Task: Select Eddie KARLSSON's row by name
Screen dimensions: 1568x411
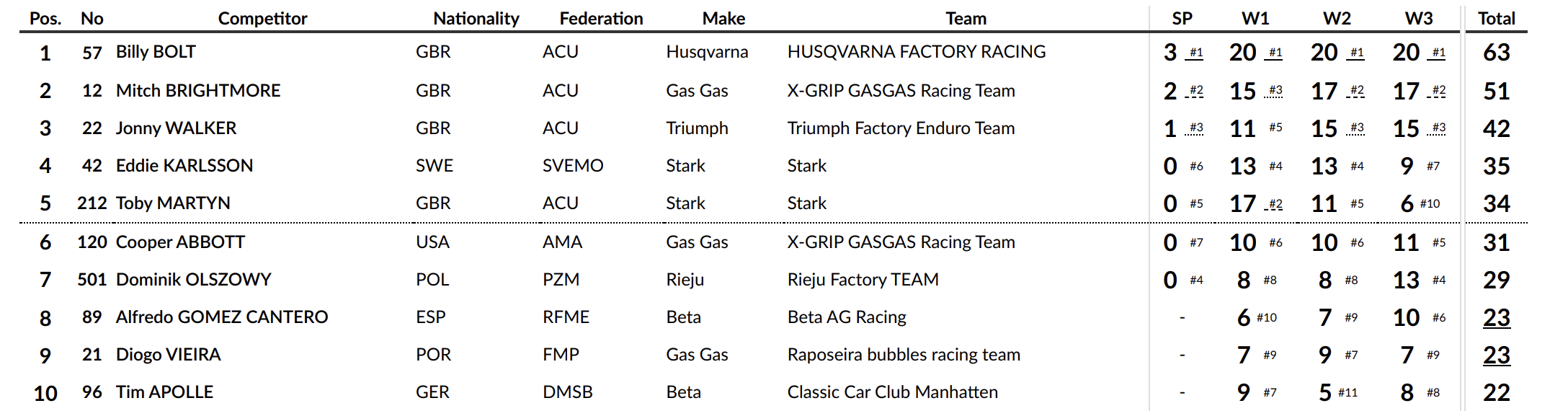Action: [x=184, y=166]
